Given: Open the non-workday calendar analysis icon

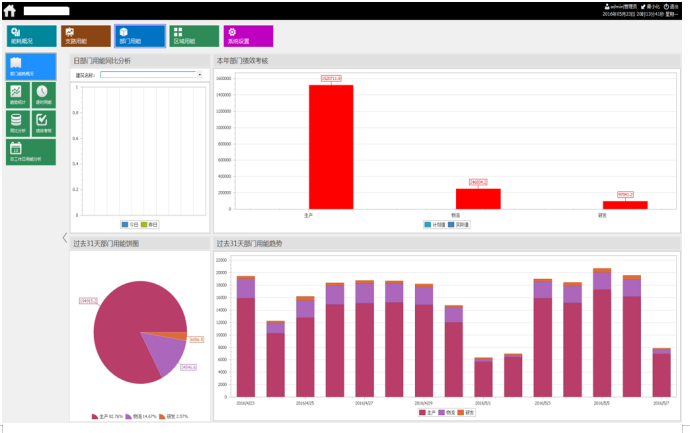Looking at the screenshot, I should (x=30, y=152).
